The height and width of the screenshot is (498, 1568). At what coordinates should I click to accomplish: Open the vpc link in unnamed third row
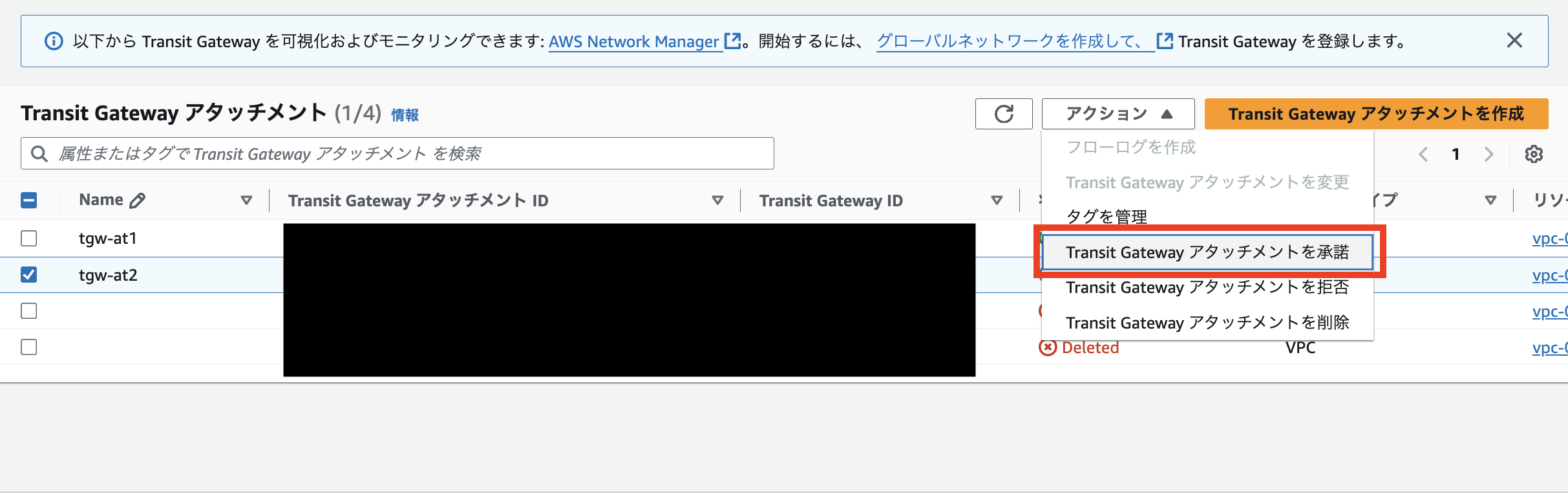[x=1550, y=312]
